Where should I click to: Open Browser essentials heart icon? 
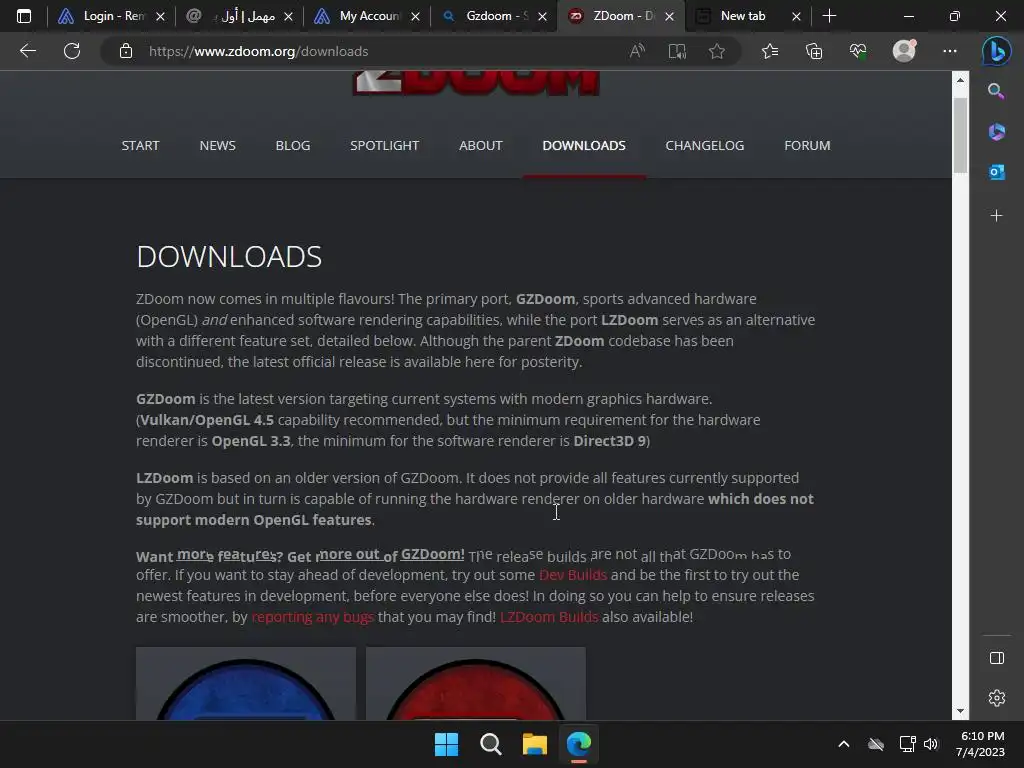point(858,51)
